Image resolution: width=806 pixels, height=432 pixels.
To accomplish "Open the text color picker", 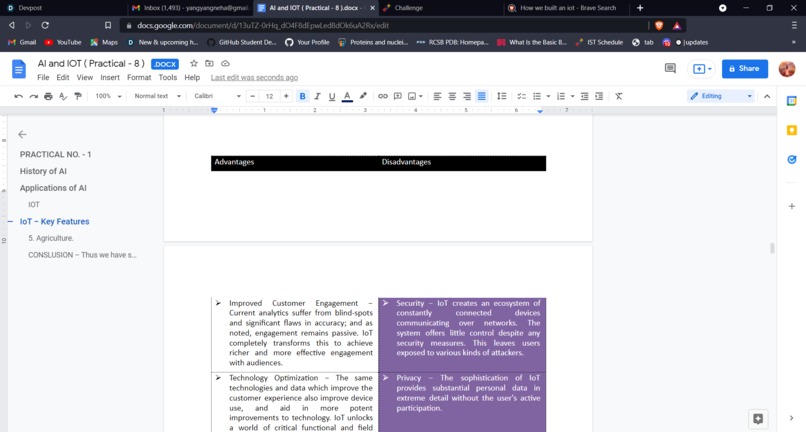I will point(347,96).
